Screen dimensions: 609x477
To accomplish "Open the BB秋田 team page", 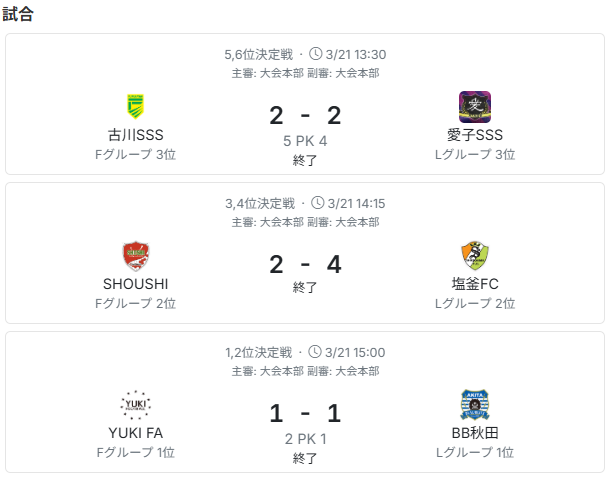I will (474, 433).
